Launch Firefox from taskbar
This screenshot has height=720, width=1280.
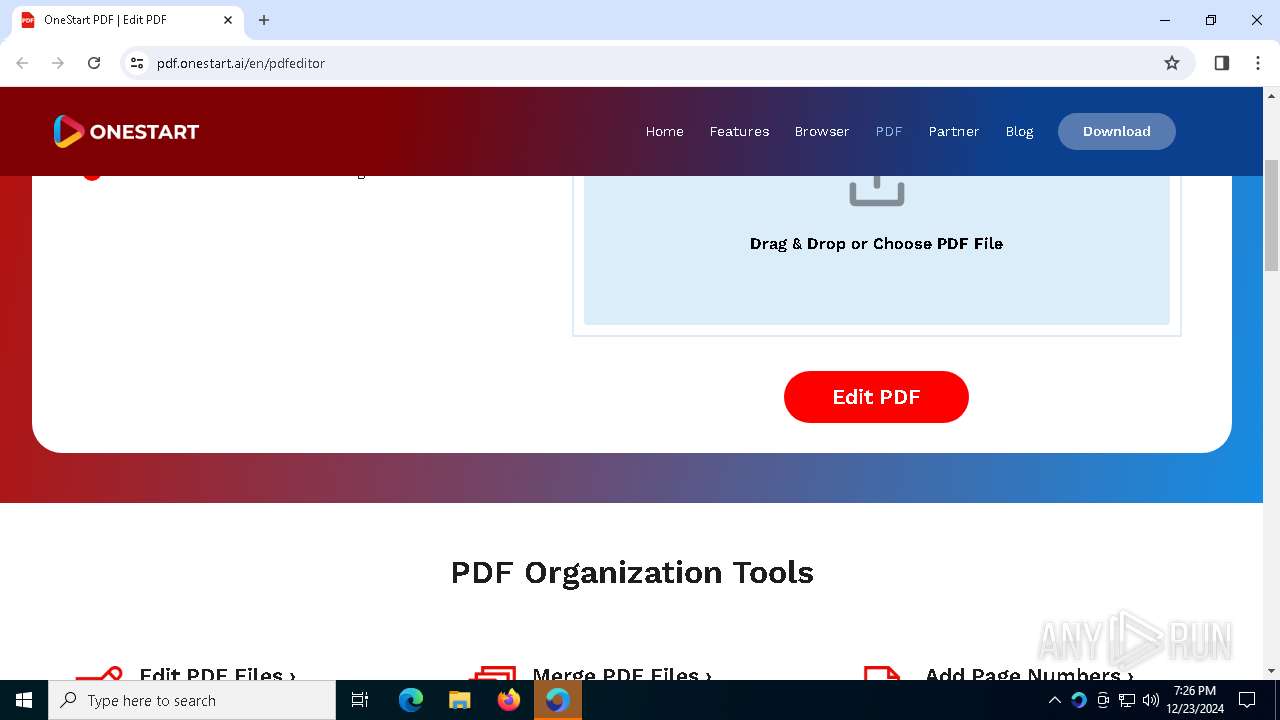[509, 700]
